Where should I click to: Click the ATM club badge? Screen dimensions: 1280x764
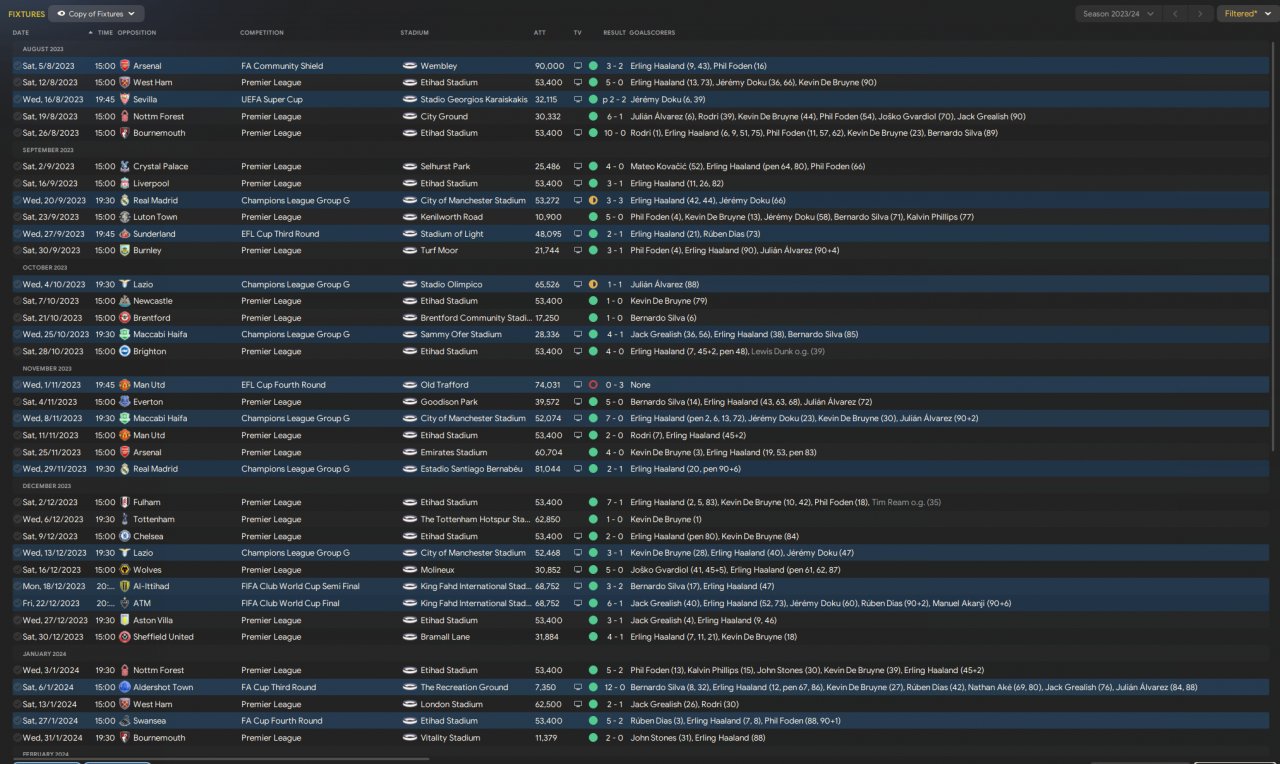click(124, 604)
